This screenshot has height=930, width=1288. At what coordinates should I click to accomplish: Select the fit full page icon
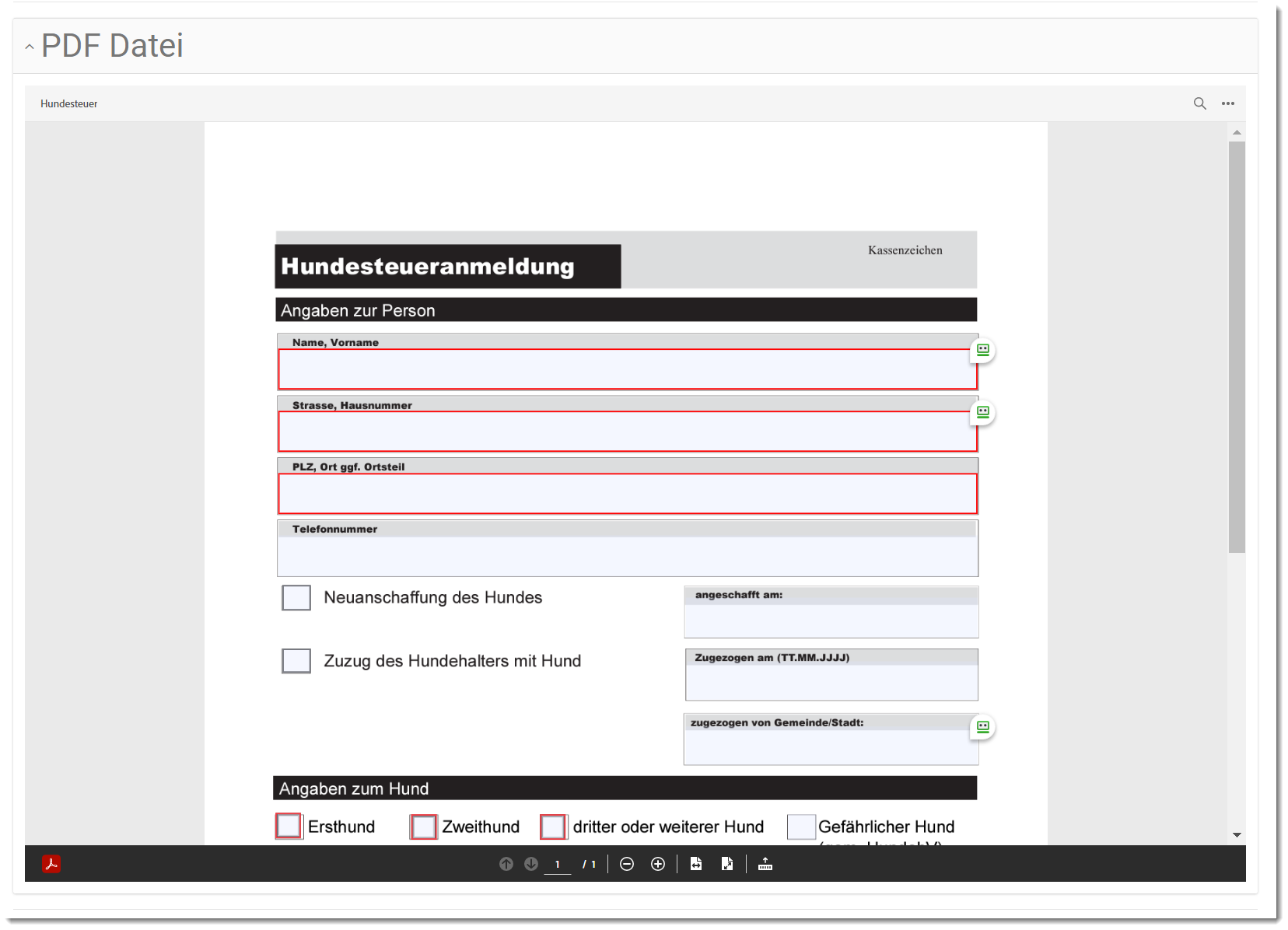coord(727,864)
